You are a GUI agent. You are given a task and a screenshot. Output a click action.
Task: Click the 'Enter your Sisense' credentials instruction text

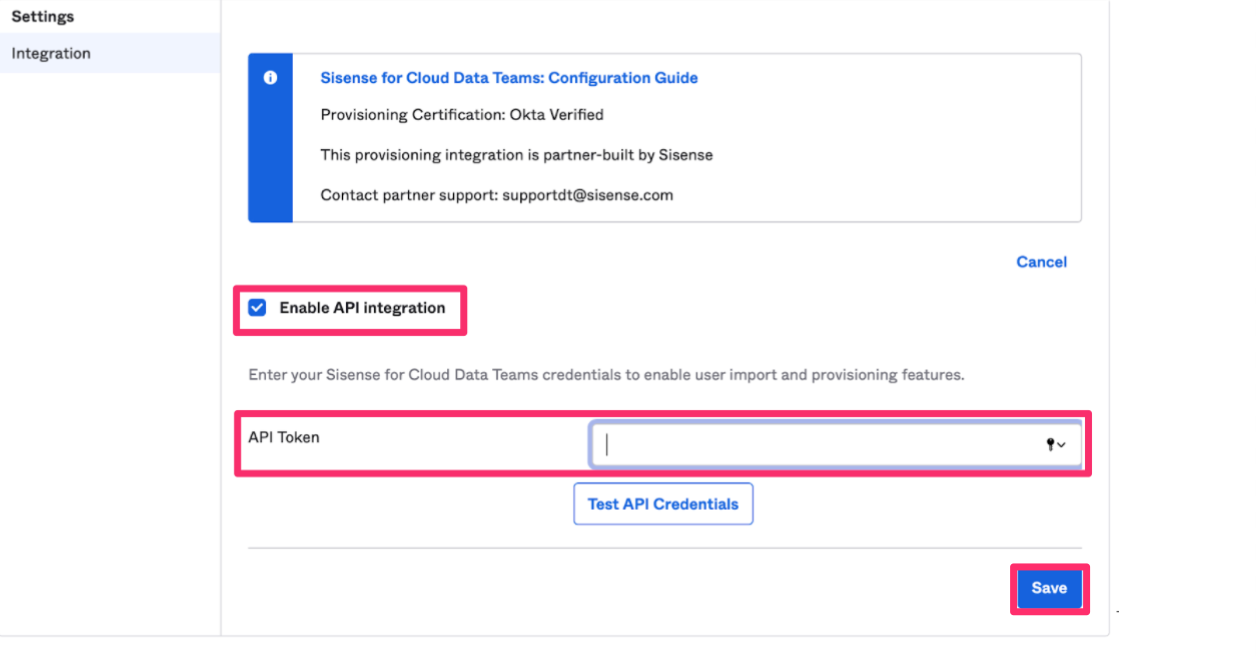tap(606, 376)
